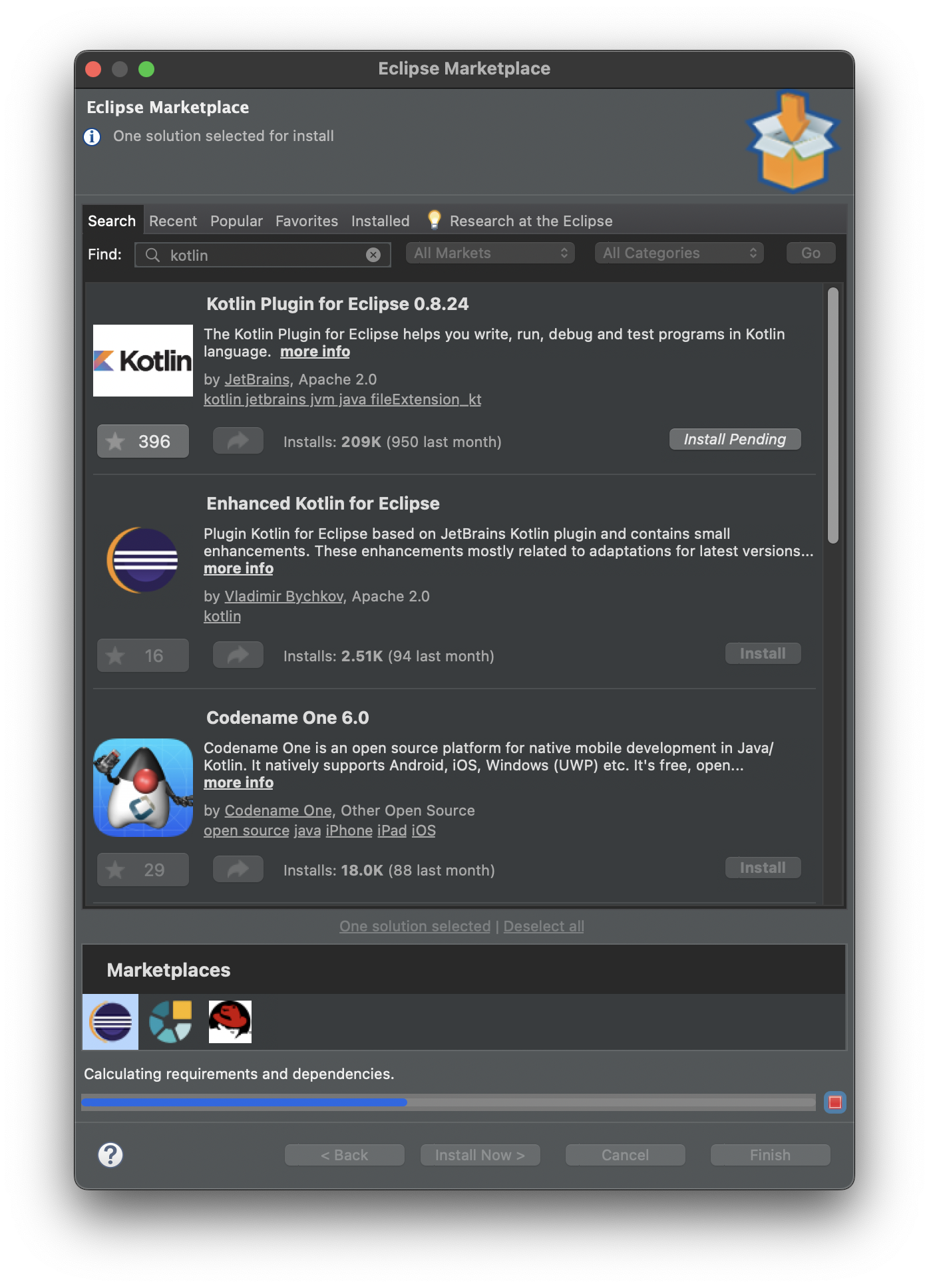This screenshot has width=929, height=1288.
Task: Open the Codename One author link
Action: click(278, 810)
